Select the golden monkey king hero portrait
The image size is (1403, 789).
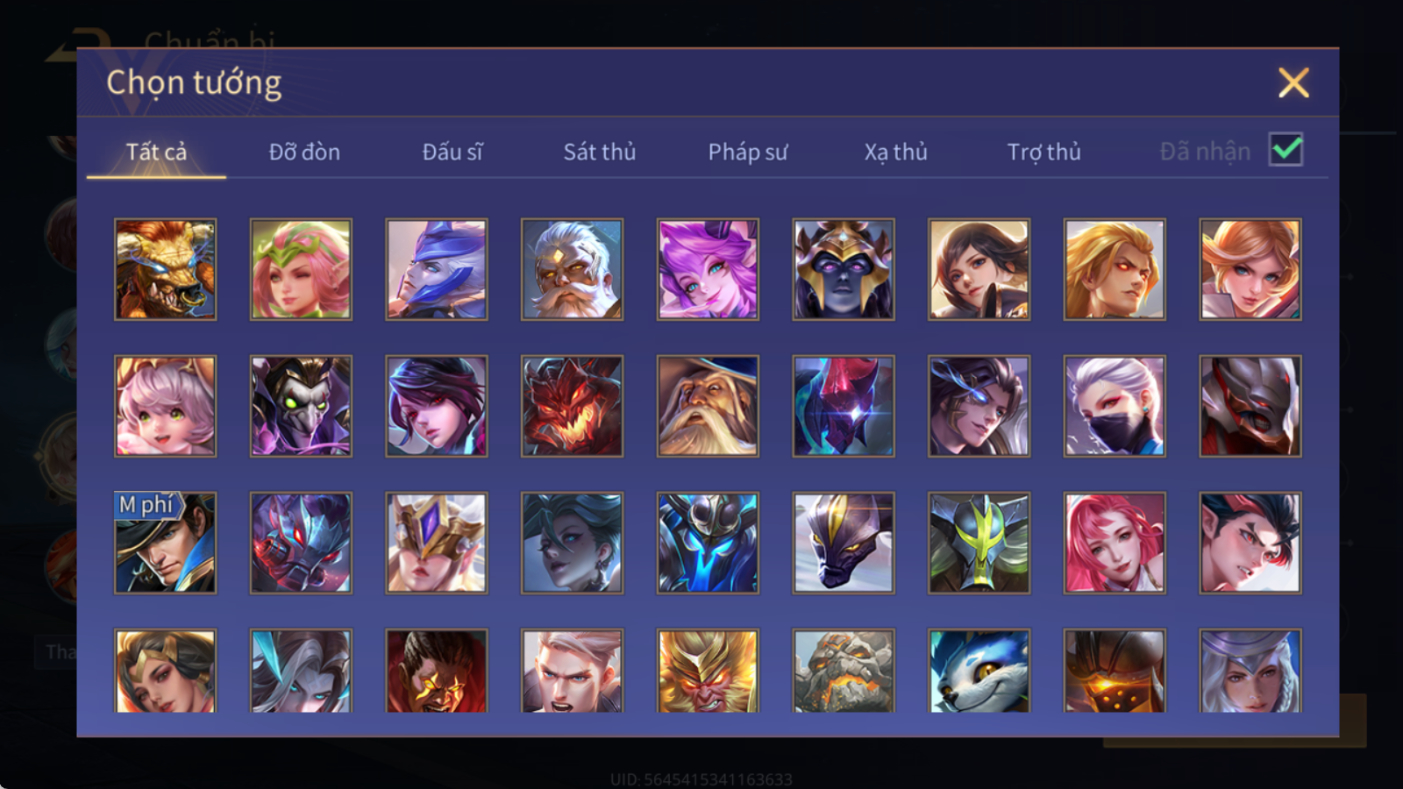(x=708, y=671)
